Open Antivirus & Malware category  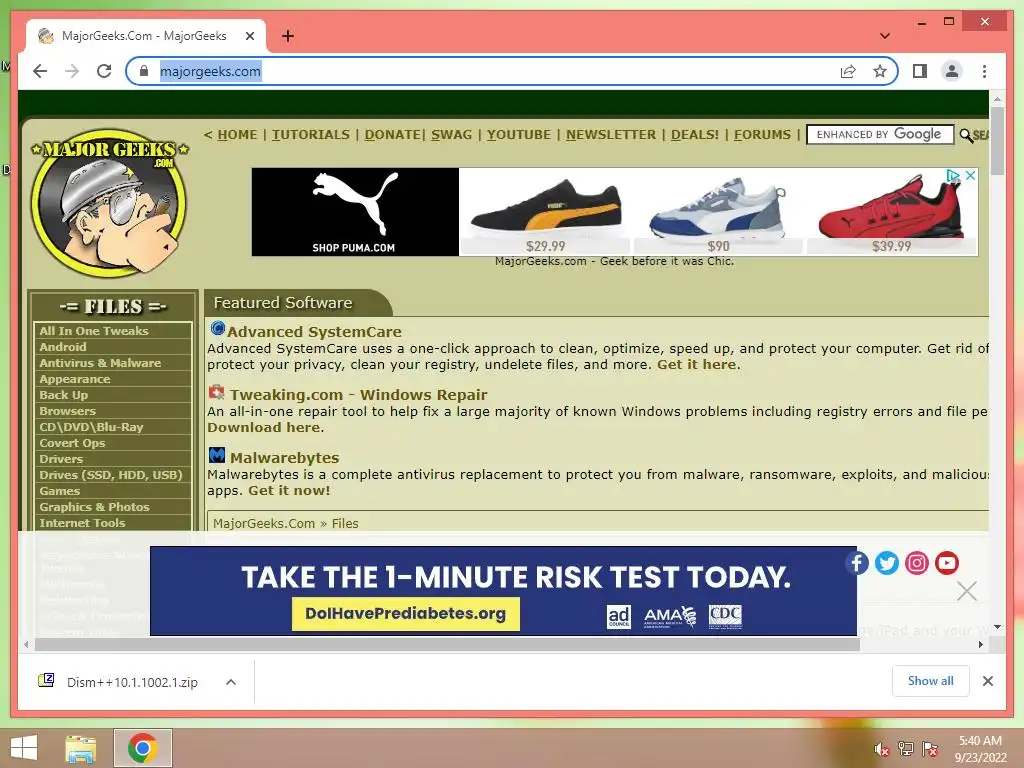pyautogui.click(x=100, y=363)
